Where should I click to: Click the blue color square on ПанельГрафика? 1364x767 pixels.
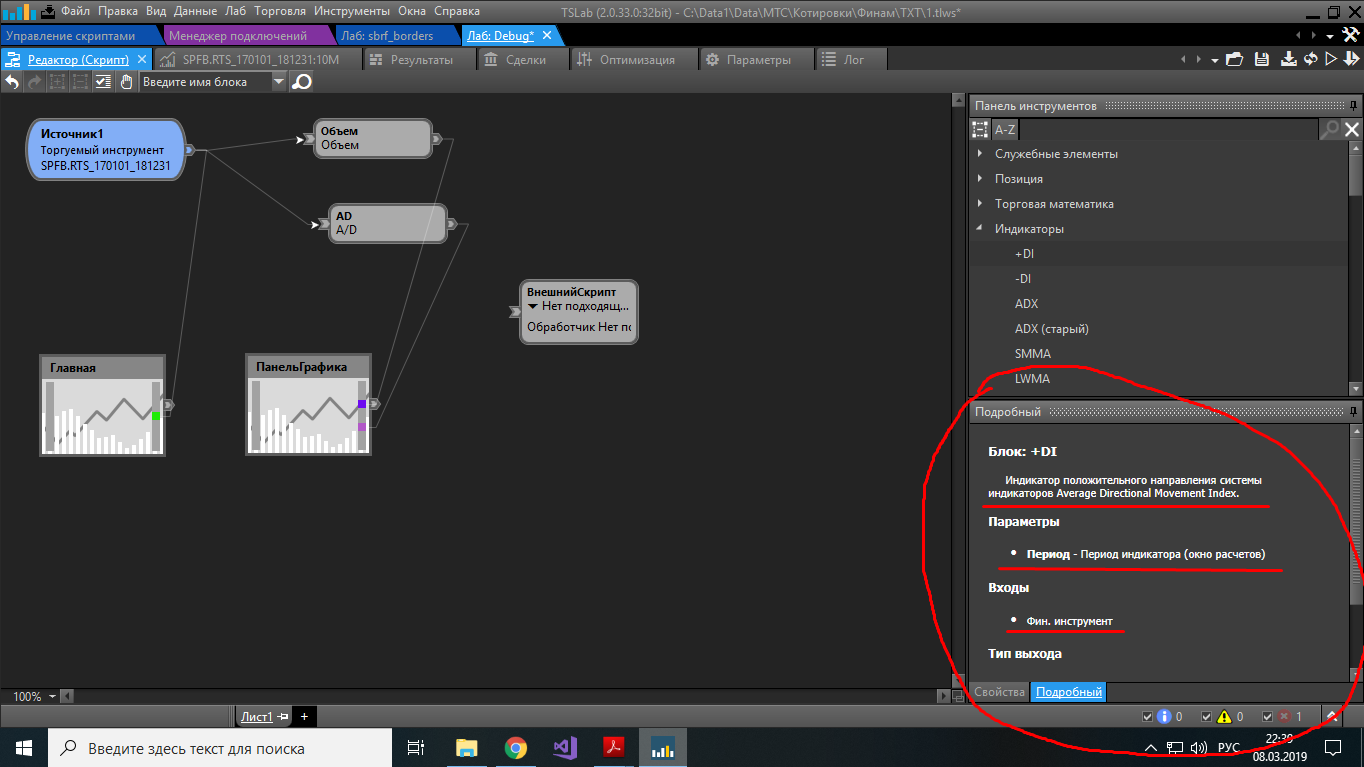362,404
